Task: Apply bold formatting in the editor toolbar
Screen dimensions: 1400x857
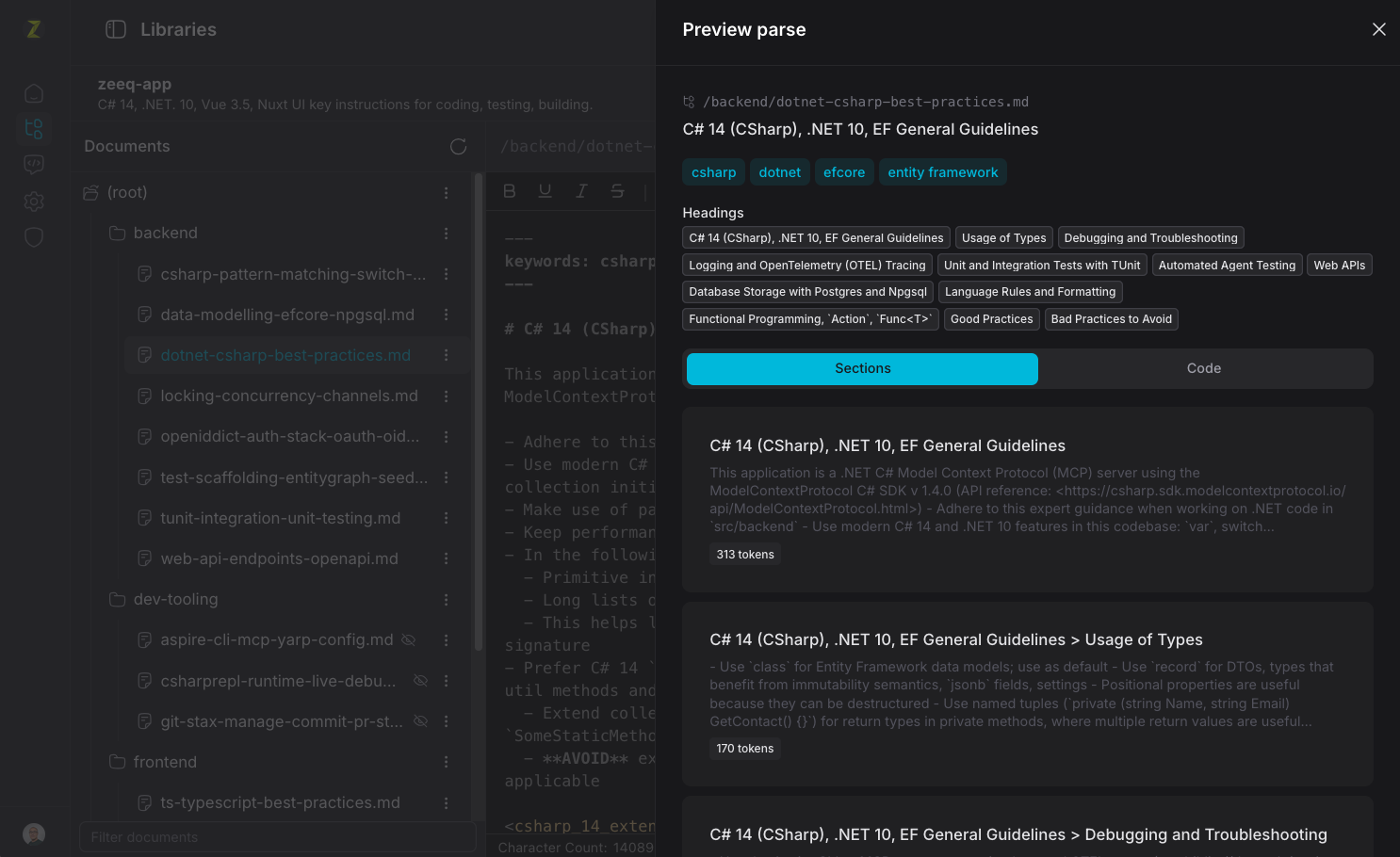Action: 510,191
